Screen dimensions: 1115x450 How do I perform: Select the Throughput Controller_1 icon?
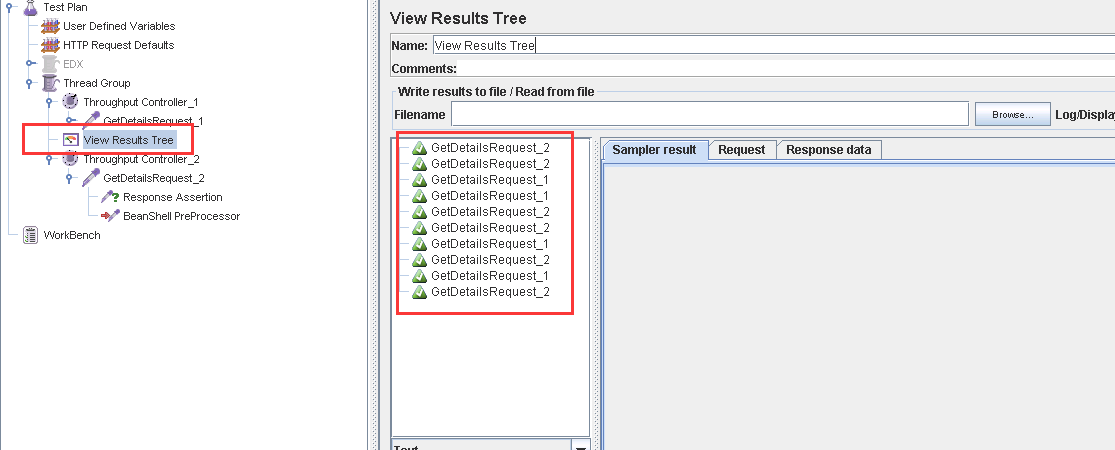pos(70,102)
